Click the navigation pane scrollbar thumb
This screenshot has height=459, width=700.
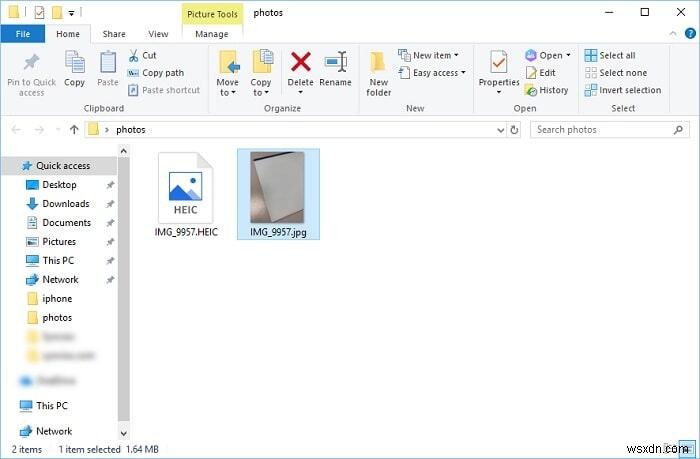coord(124,289)
